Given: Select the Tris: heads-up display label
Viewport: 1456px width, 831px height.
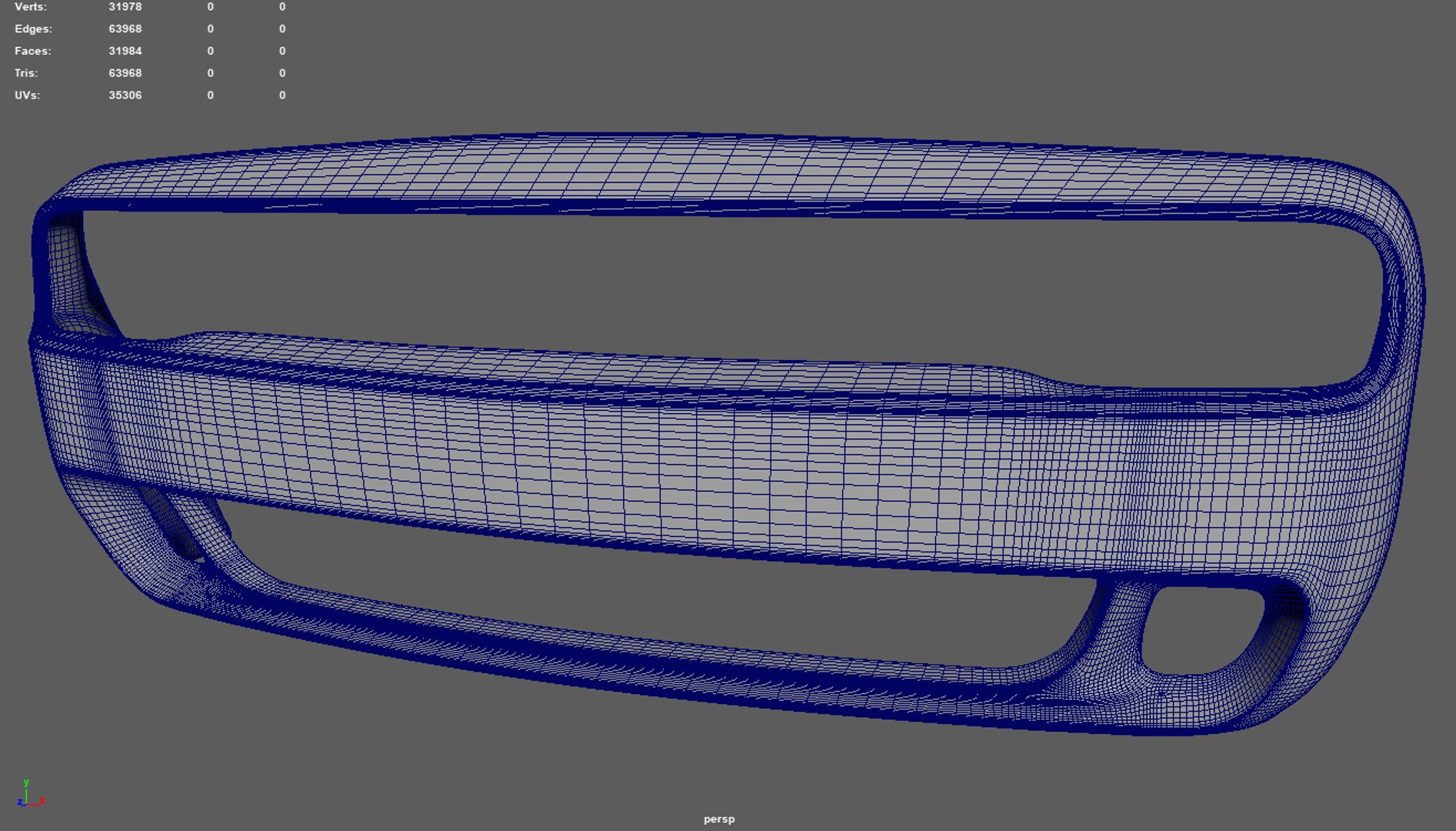Looking at the screenshot, I should (26, 73).
